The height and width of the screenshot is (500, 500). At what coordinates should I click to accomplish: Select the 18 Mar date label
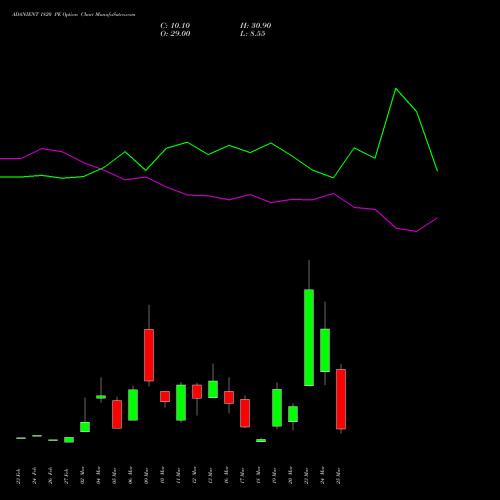pyautogui.click(x=258, y=475)
